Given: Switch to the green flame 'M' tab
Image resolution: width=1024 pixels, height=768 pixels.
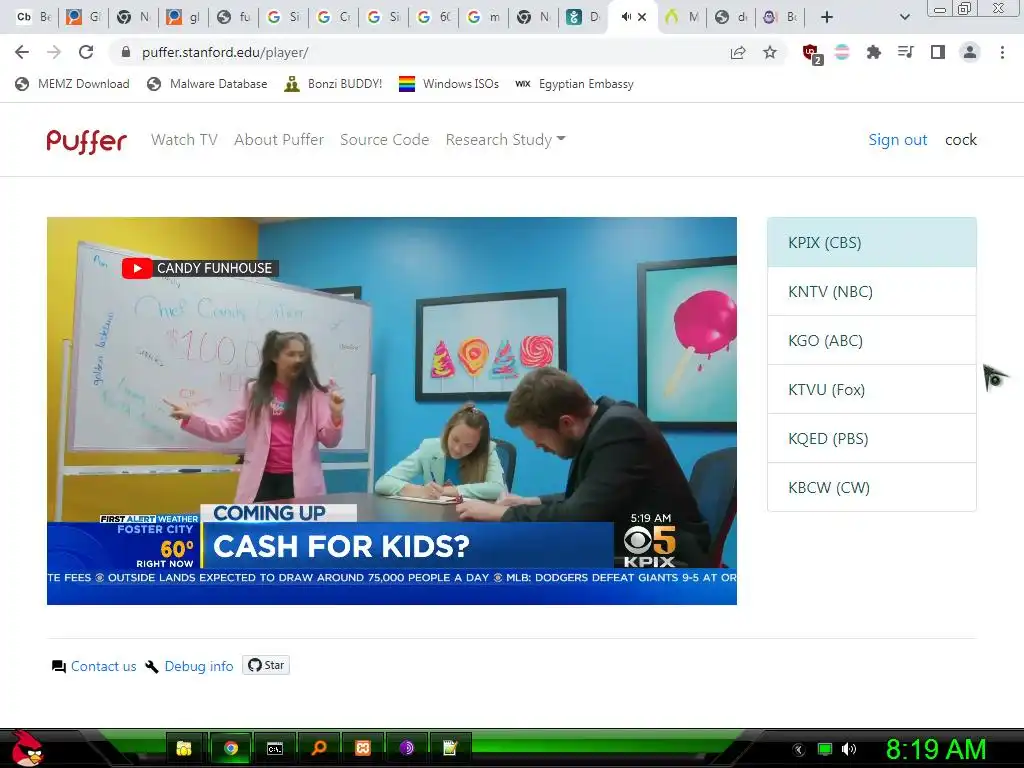Looking at the screenshot, I should tap(682, 17).
